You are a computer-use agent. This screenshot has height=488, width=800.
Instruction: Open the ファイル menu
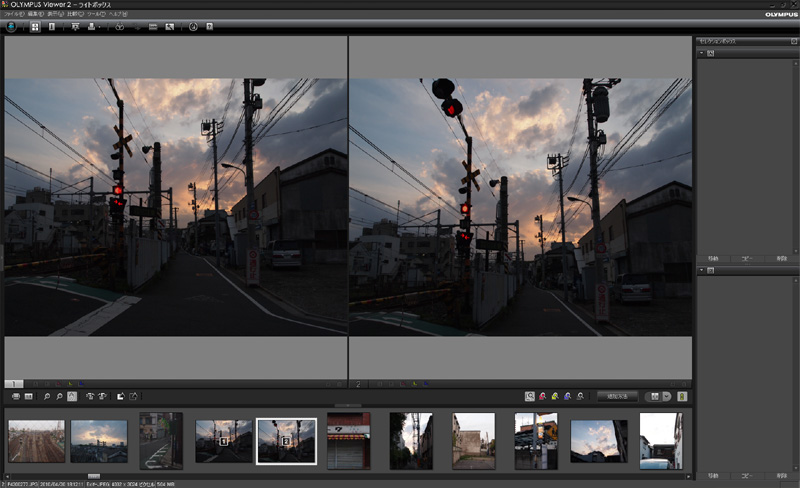point(13,16)
